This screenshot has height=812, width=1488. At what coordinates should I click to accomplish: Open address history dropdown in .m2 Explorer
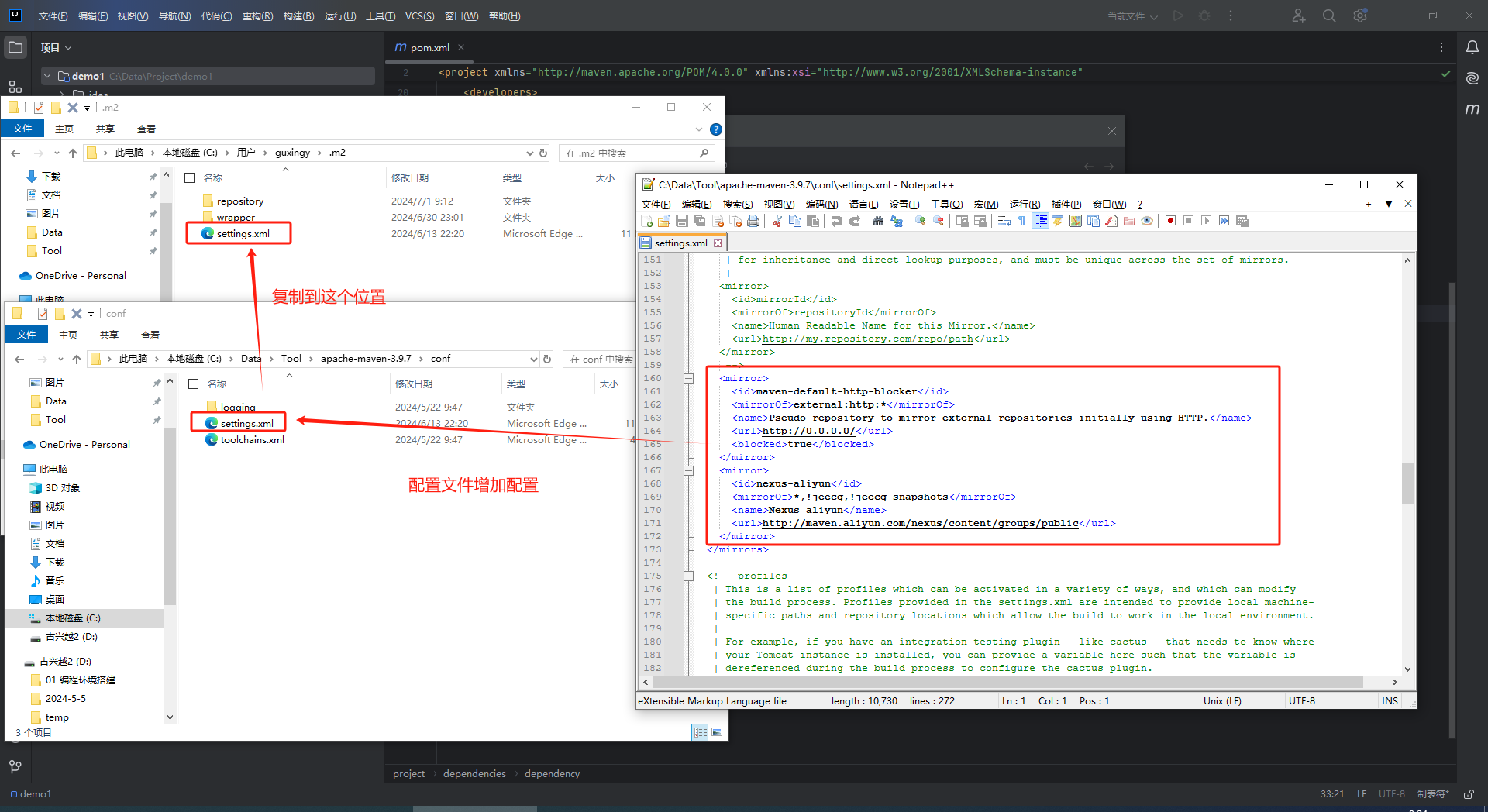(x=530, y=153)
